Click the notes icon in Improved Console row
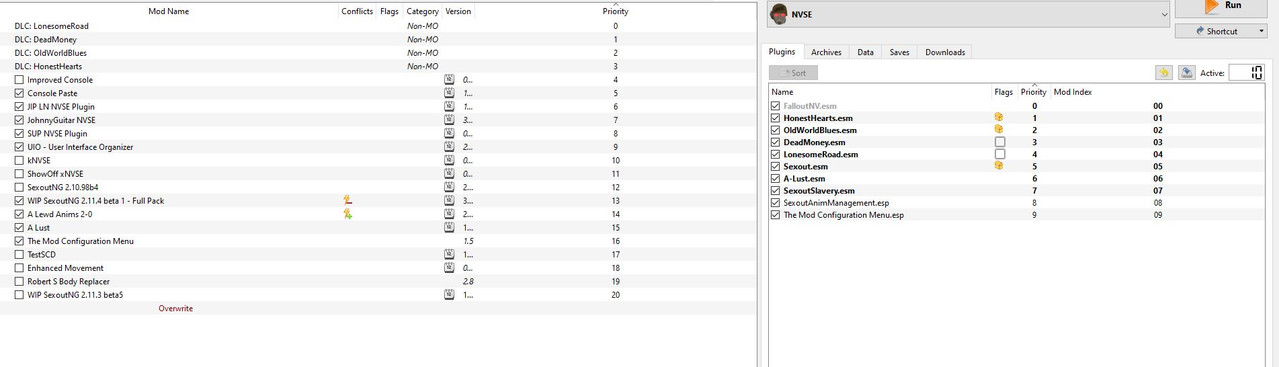Viewport: 1279px width, 367px height. click(450, 80)
